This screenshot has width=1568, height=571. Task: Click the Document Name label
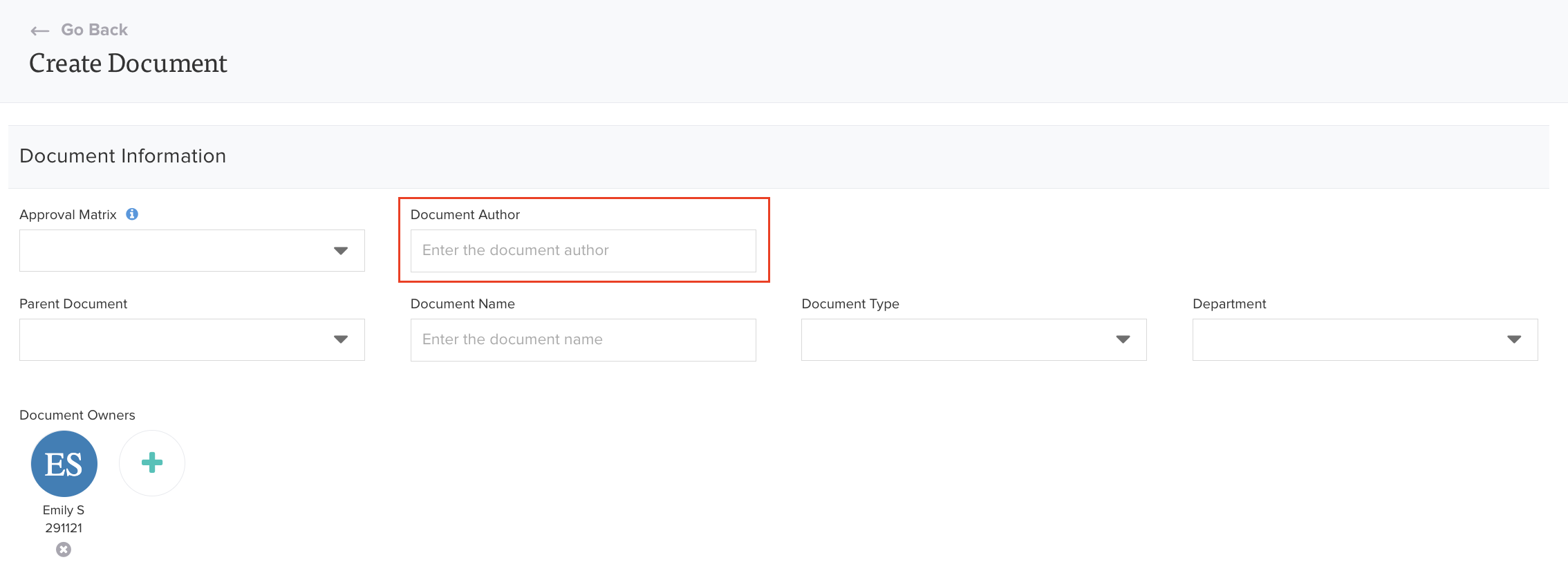pos(463,303)
